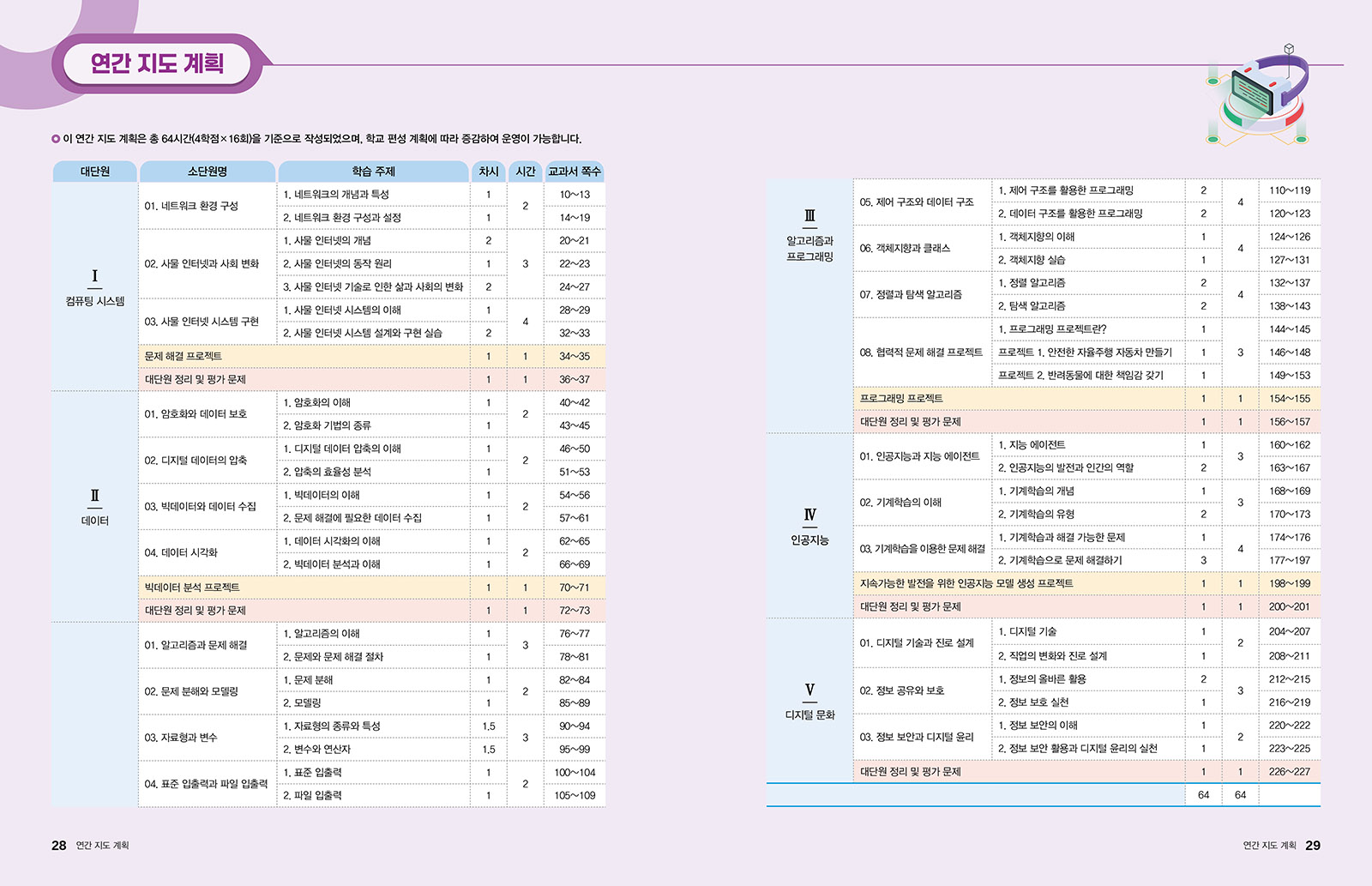Click '03. 기계학습을 이용한 문제 해결'
The width and height of the screenshot is (1372, 886).
pos(923,549)
